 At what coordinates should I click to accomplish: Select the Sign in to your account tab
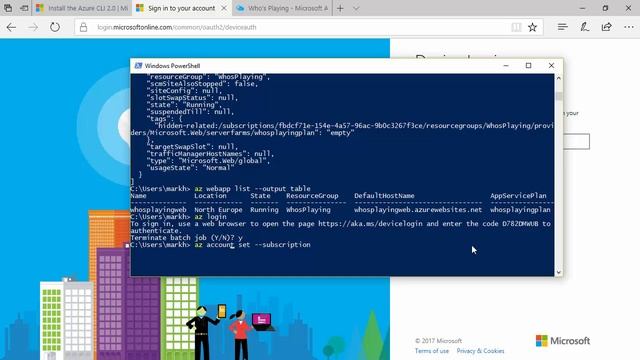click(x=182, y=8)
